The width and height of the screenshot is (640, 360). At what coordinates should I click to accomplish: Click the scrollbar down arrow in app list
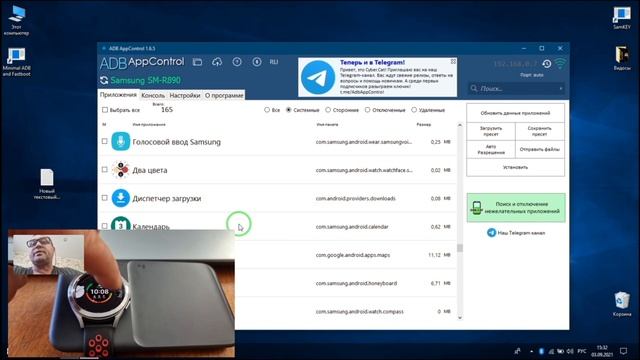(x=460, y=318)
